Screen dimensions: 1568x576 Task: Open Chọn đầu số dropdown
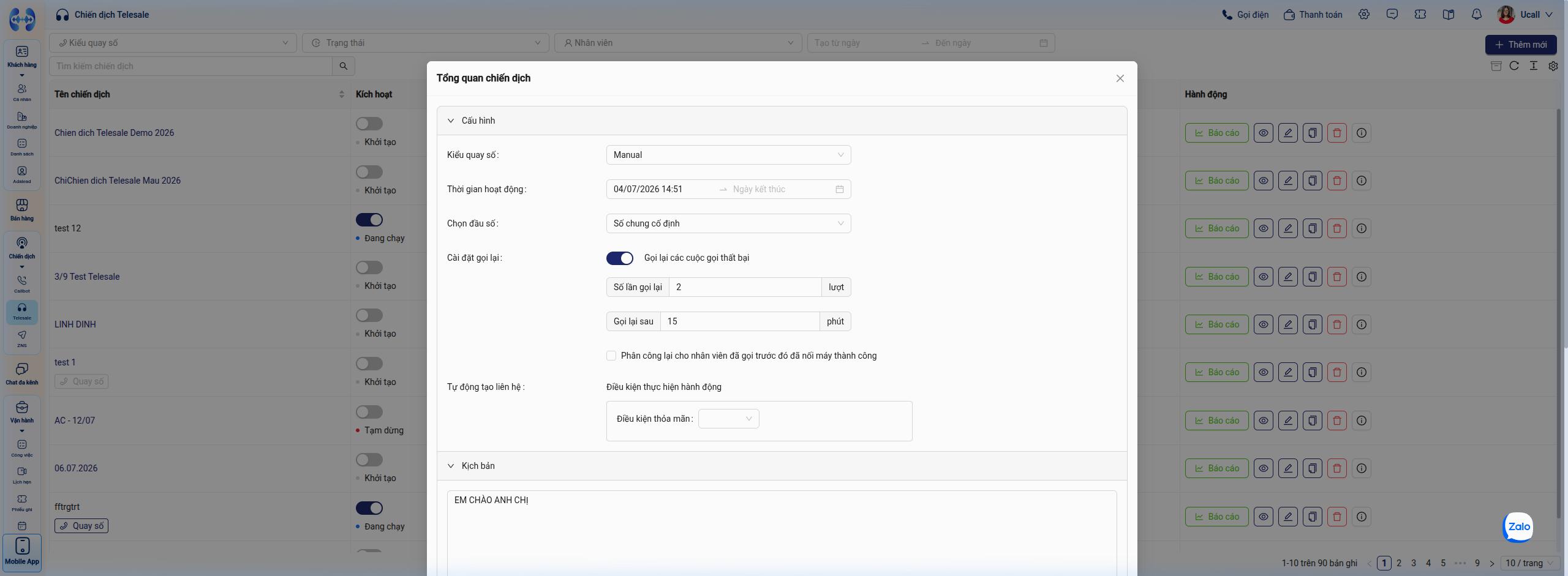(728, 223)
